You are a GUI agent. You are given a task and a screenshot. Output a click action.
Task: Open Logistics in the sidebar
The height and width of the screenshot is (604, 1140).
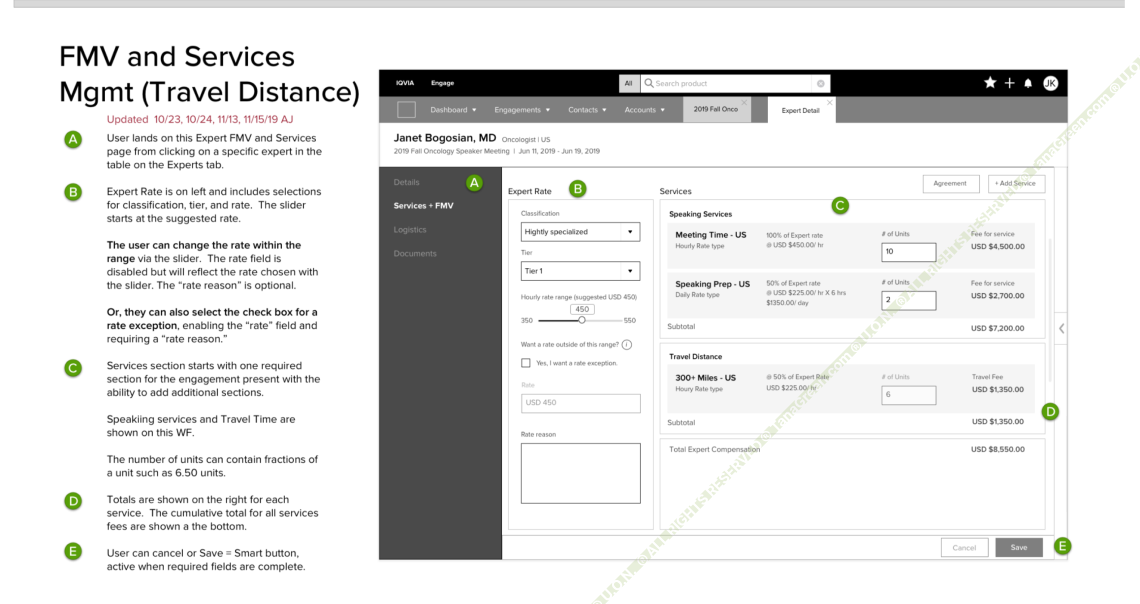[x=410, y=230]
